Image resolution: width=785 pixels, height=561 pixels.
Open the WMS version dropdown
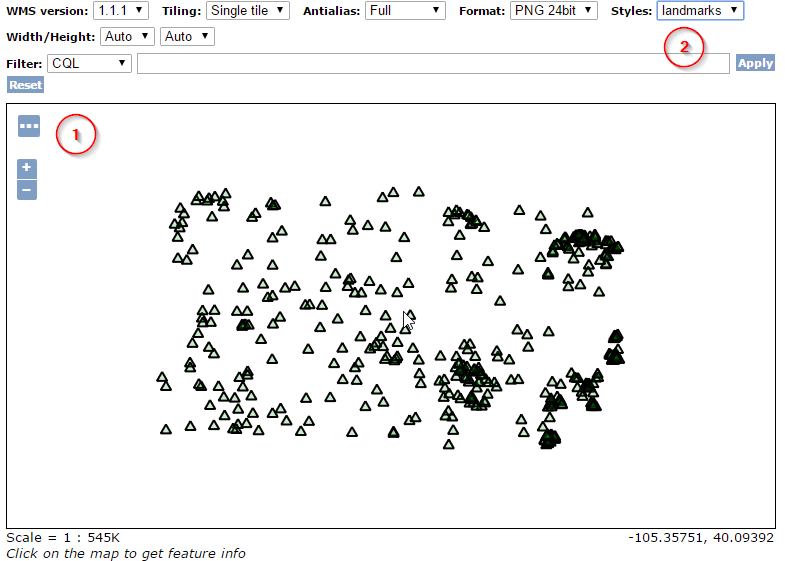(121, 11)
